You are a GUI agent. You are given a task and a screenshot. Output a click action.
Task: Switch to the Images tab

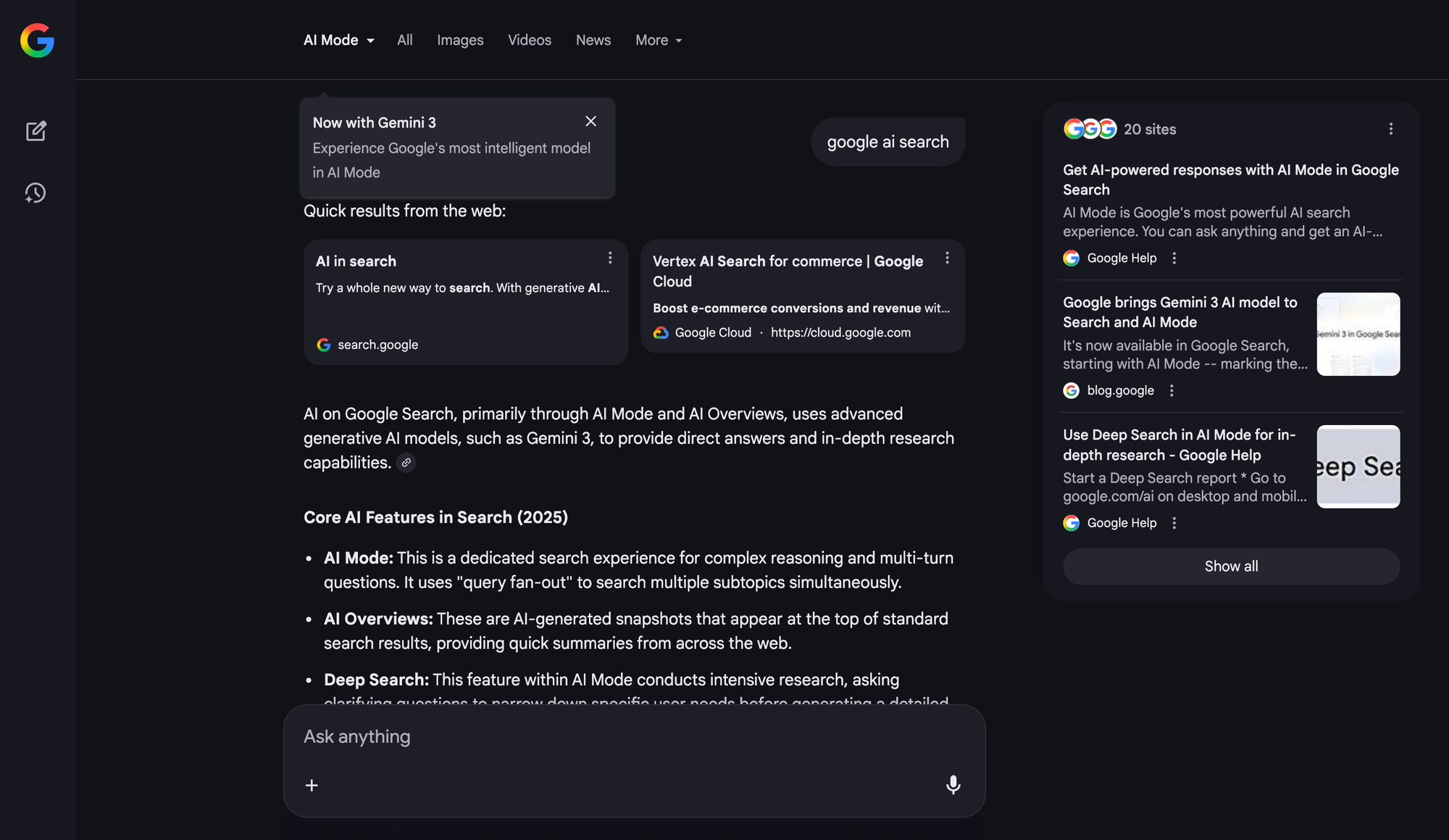point(460,40)
